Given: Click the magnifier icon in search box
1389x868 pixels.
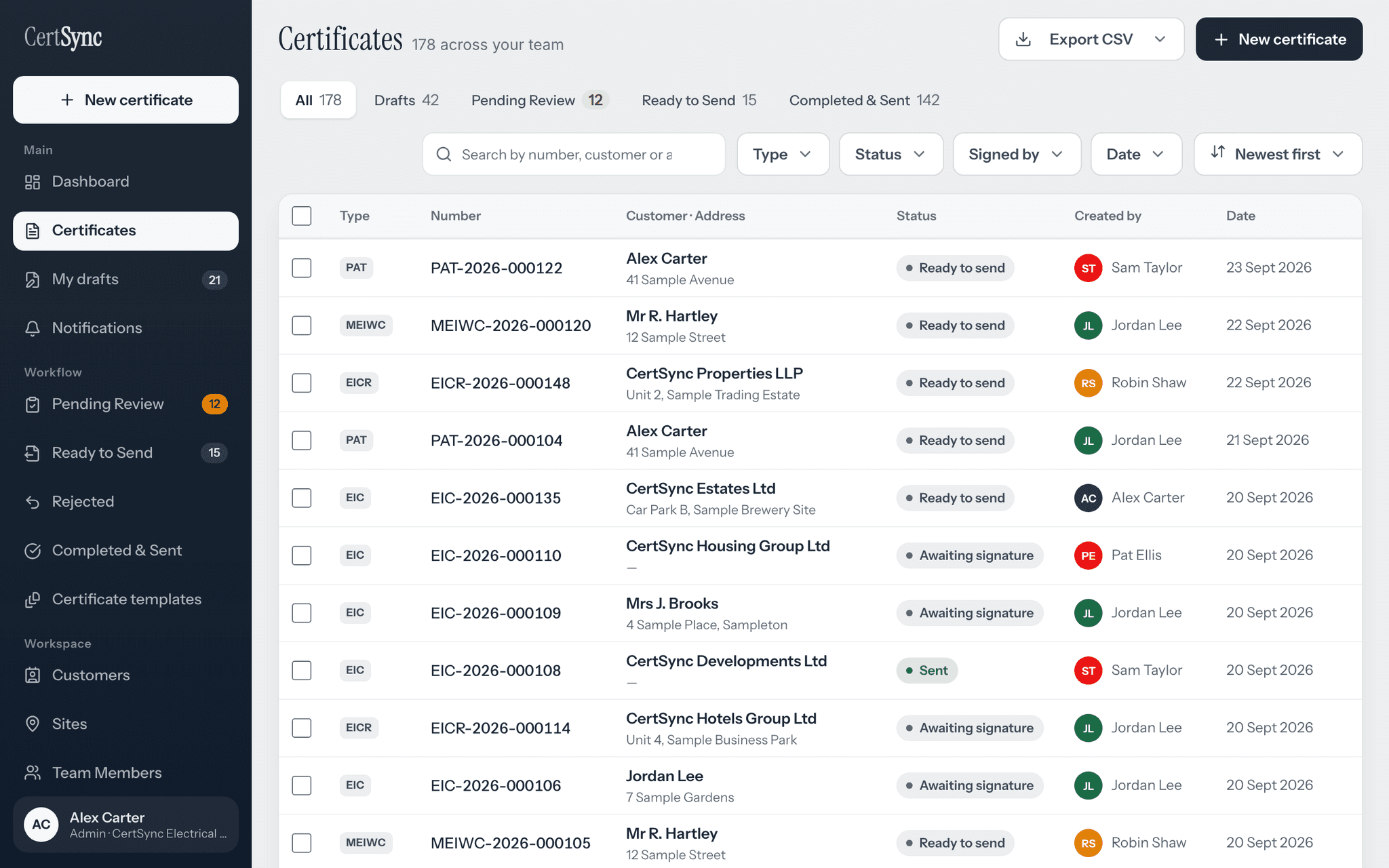Looking at the screenshot, I should click(444, 155).
